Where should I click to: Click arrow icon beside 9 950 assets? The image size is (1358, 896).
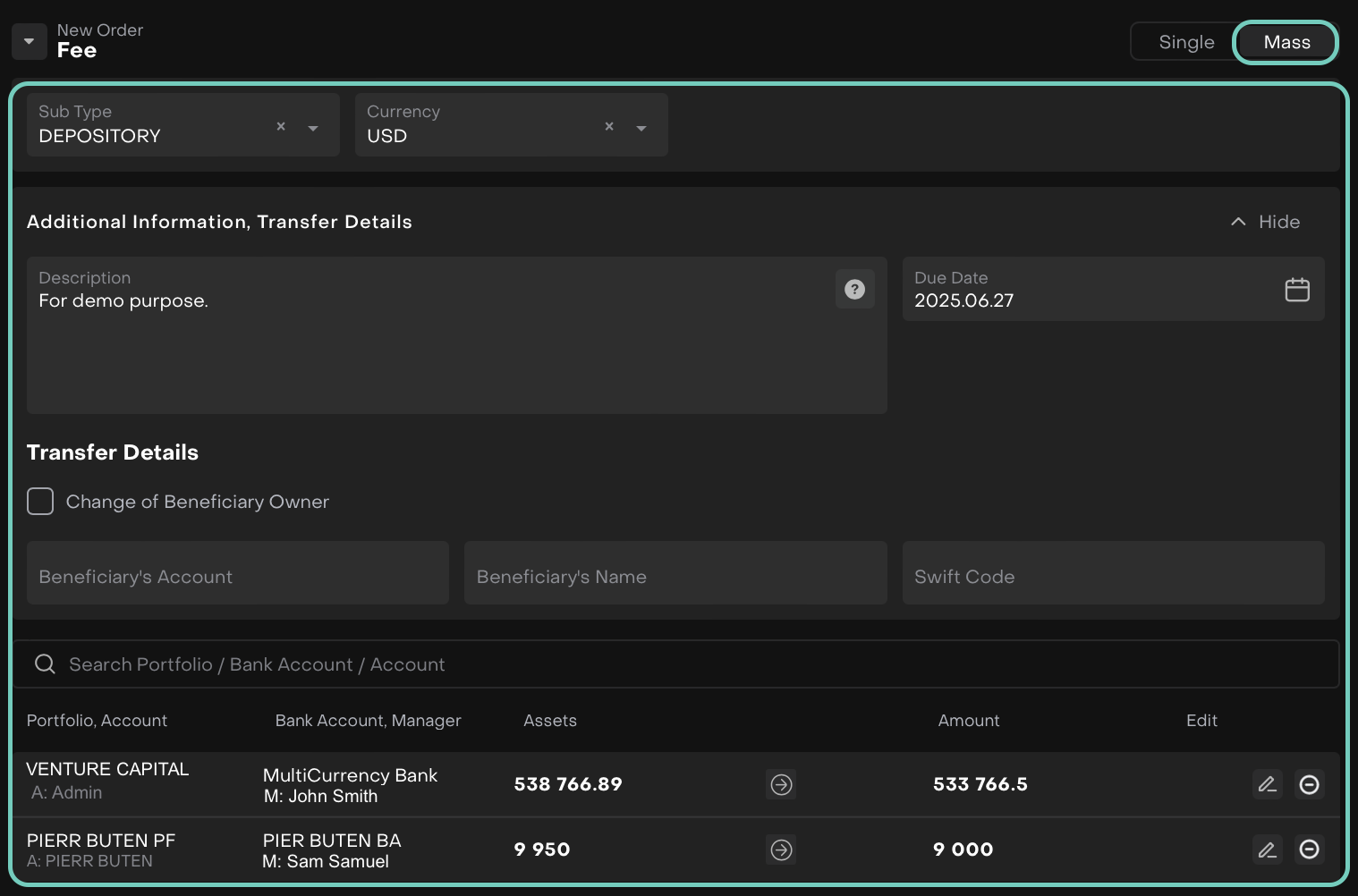[x=781, y=850]
